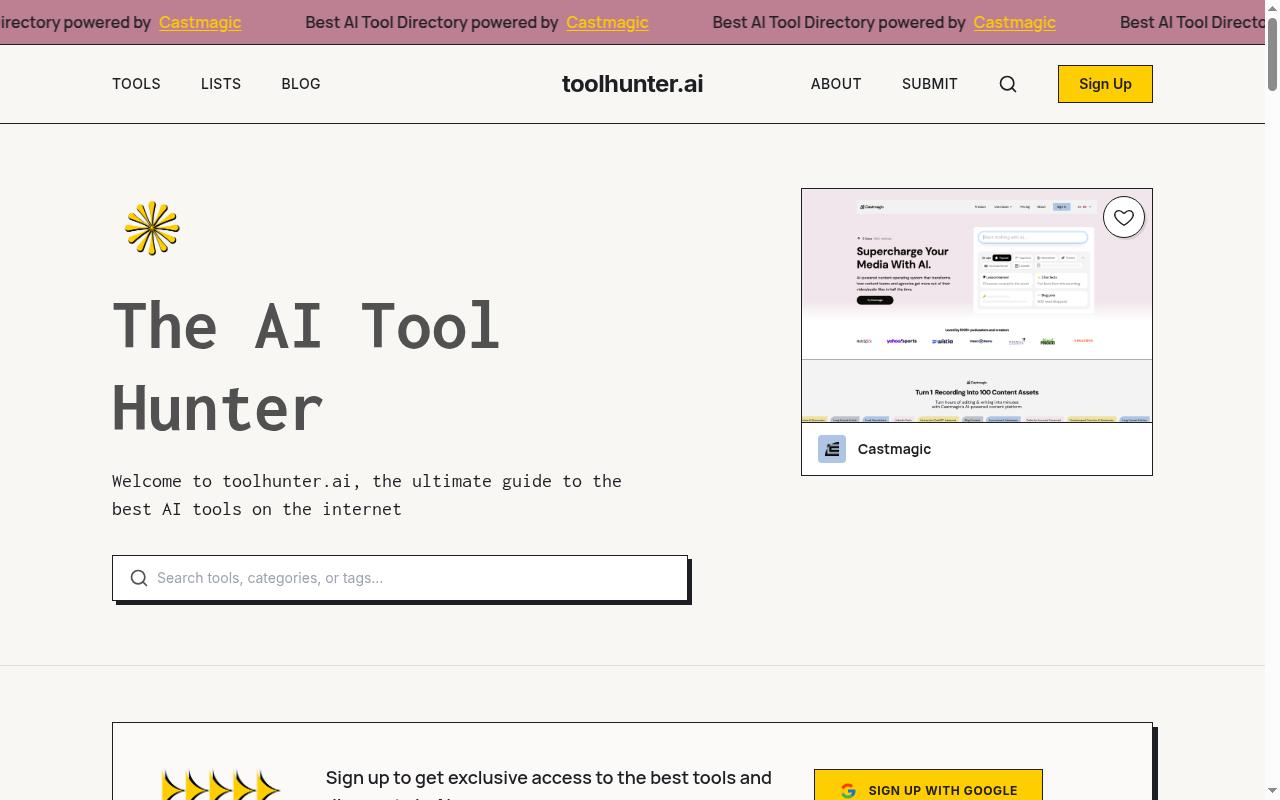Image resolution: width=1280 pixels, height=800 pixels.
Task: Open the TOOLS menu item
Action: 136,84
